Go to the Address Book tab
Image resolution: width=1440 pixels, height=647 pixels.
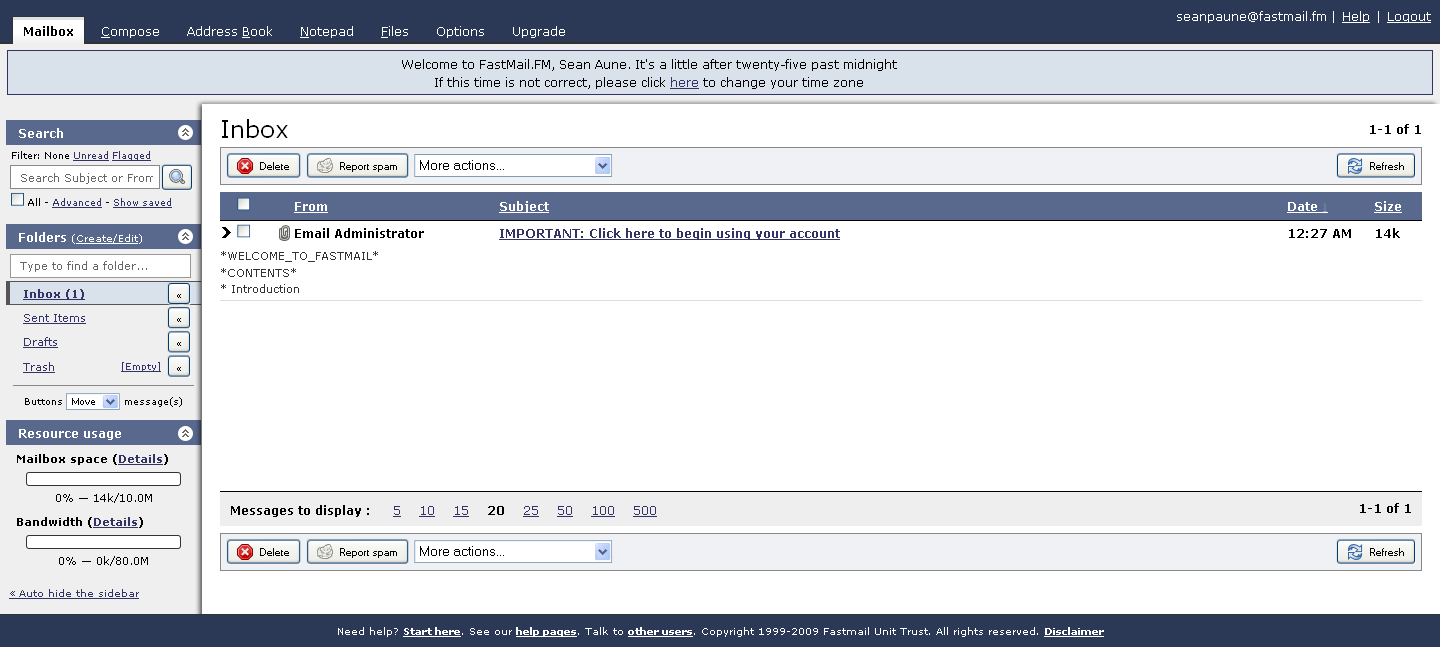pyautogui.click(x=229, y=31)
